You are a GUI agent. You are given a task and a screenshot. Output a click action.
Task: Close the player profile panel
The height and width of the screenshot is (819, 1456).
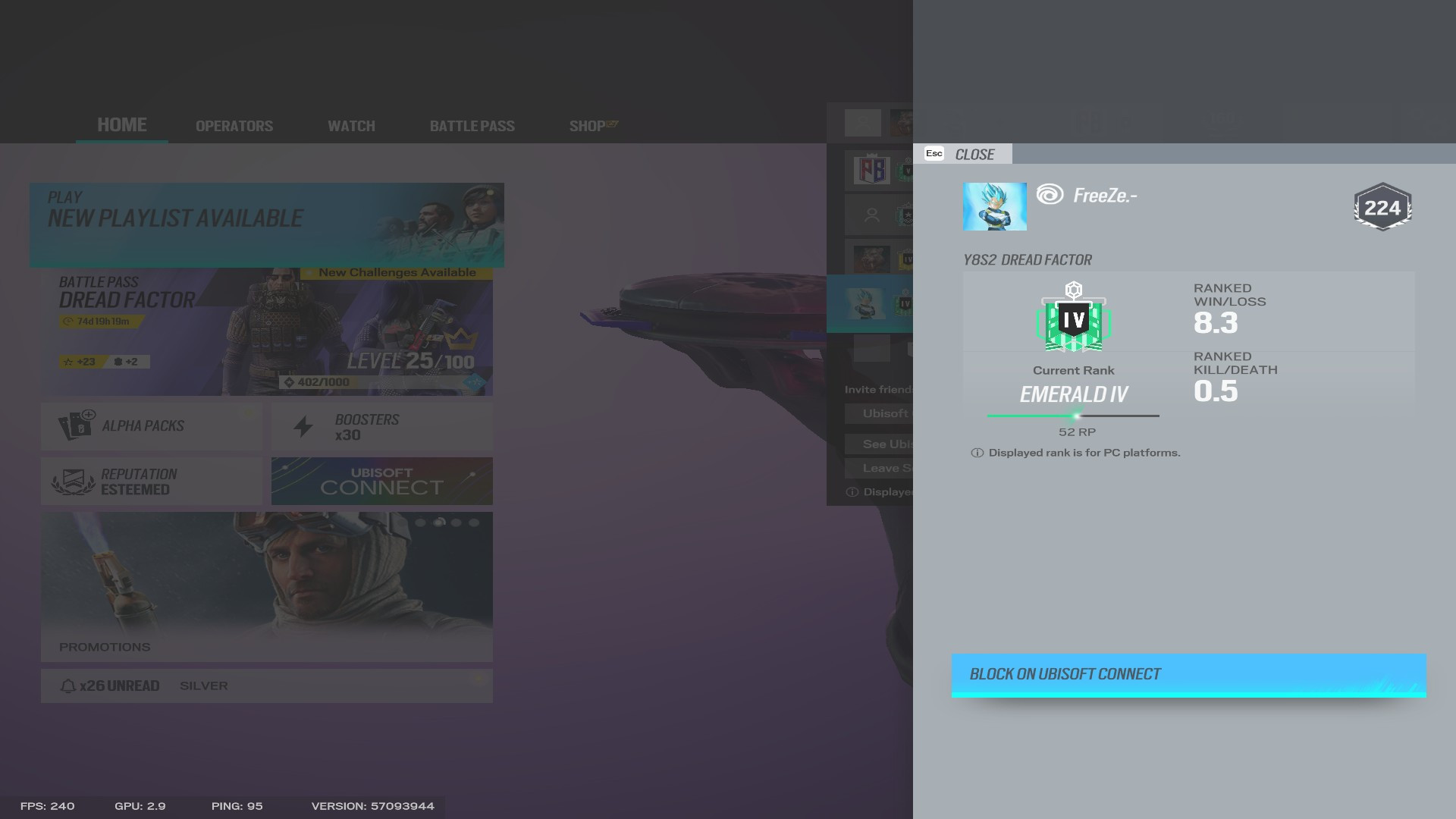tap(962, 154)
